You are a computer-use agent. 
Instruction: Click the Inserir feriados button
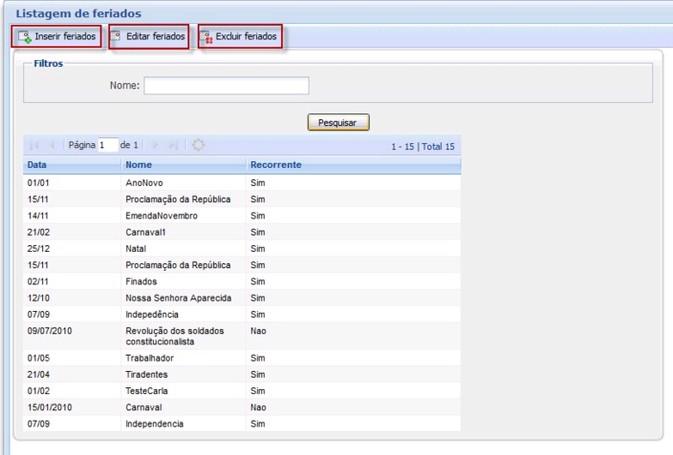click(57, 37)
